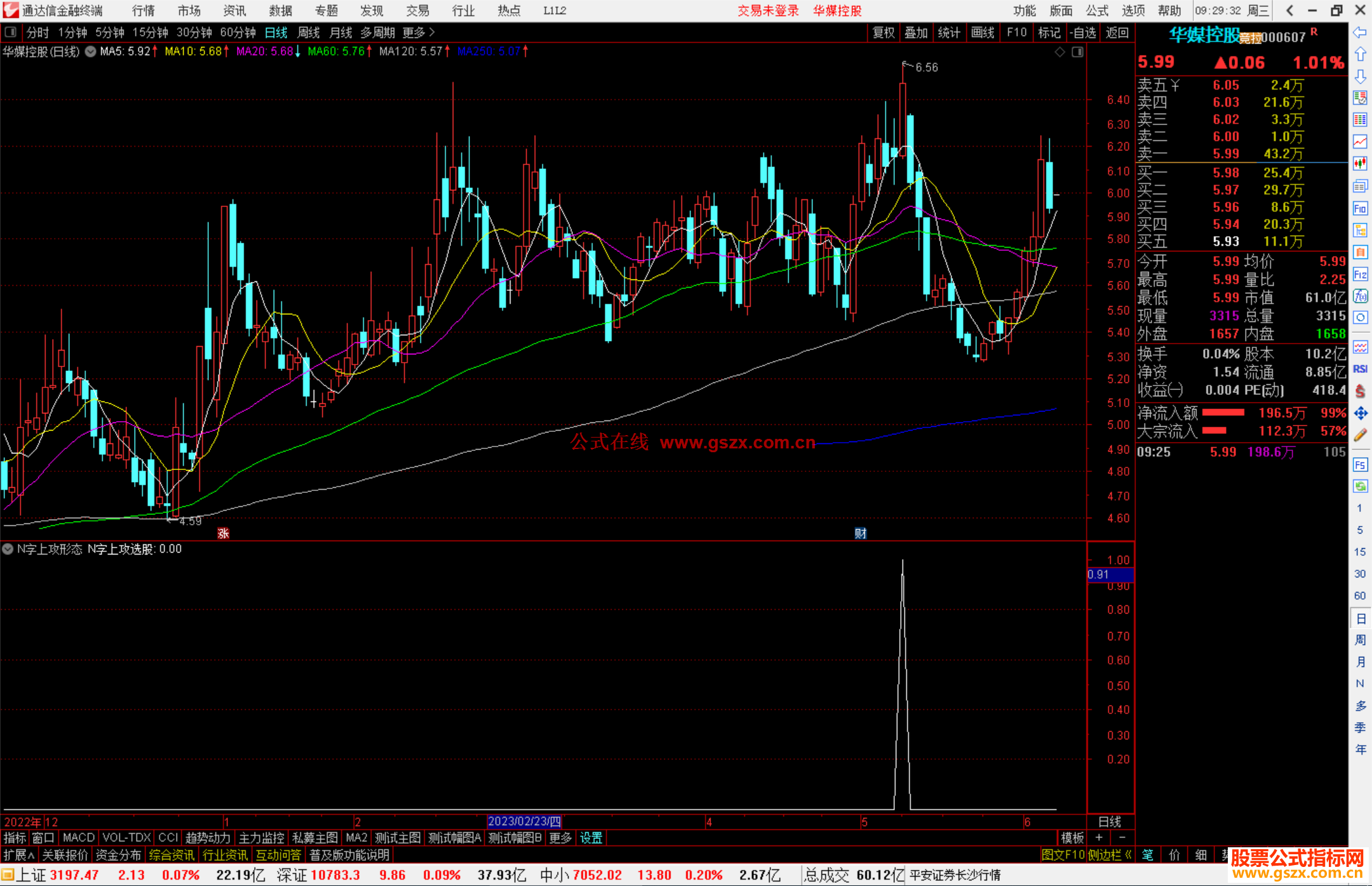Click the orange document icon in sidebar

[x=1360, y=252]
